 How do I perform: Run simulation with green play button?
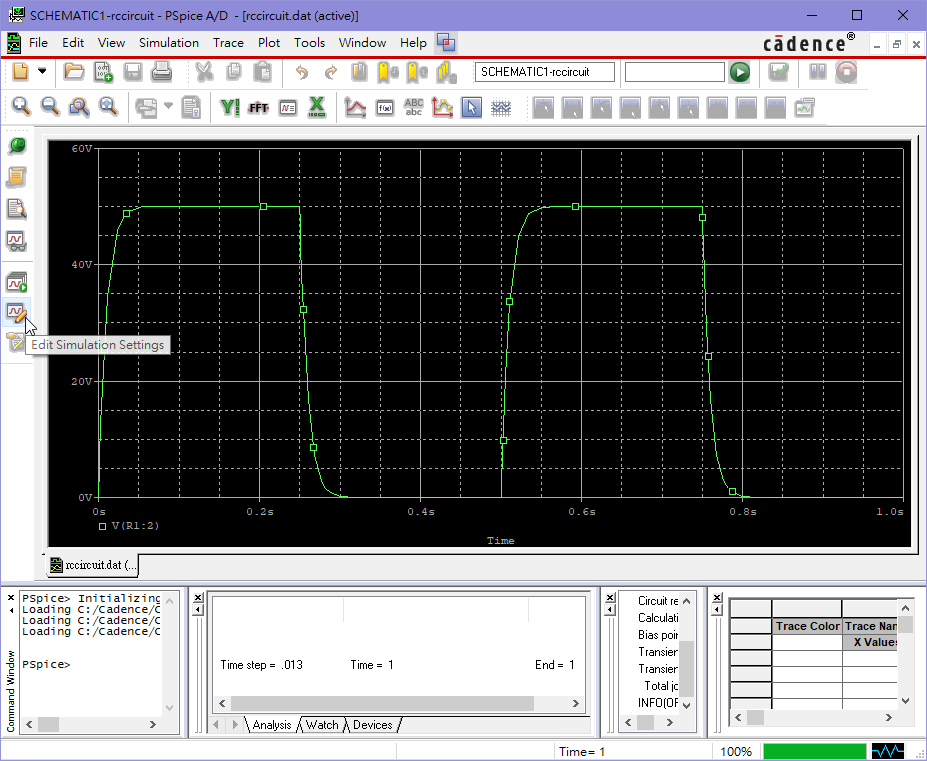point(740,72)
